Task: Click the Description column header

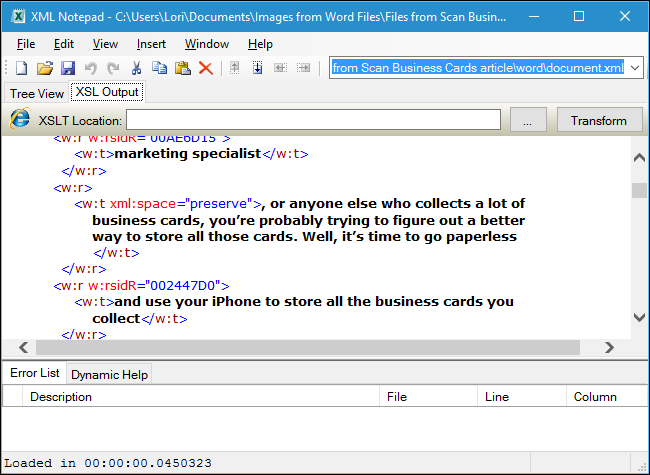Action: (x=201, y=397)
